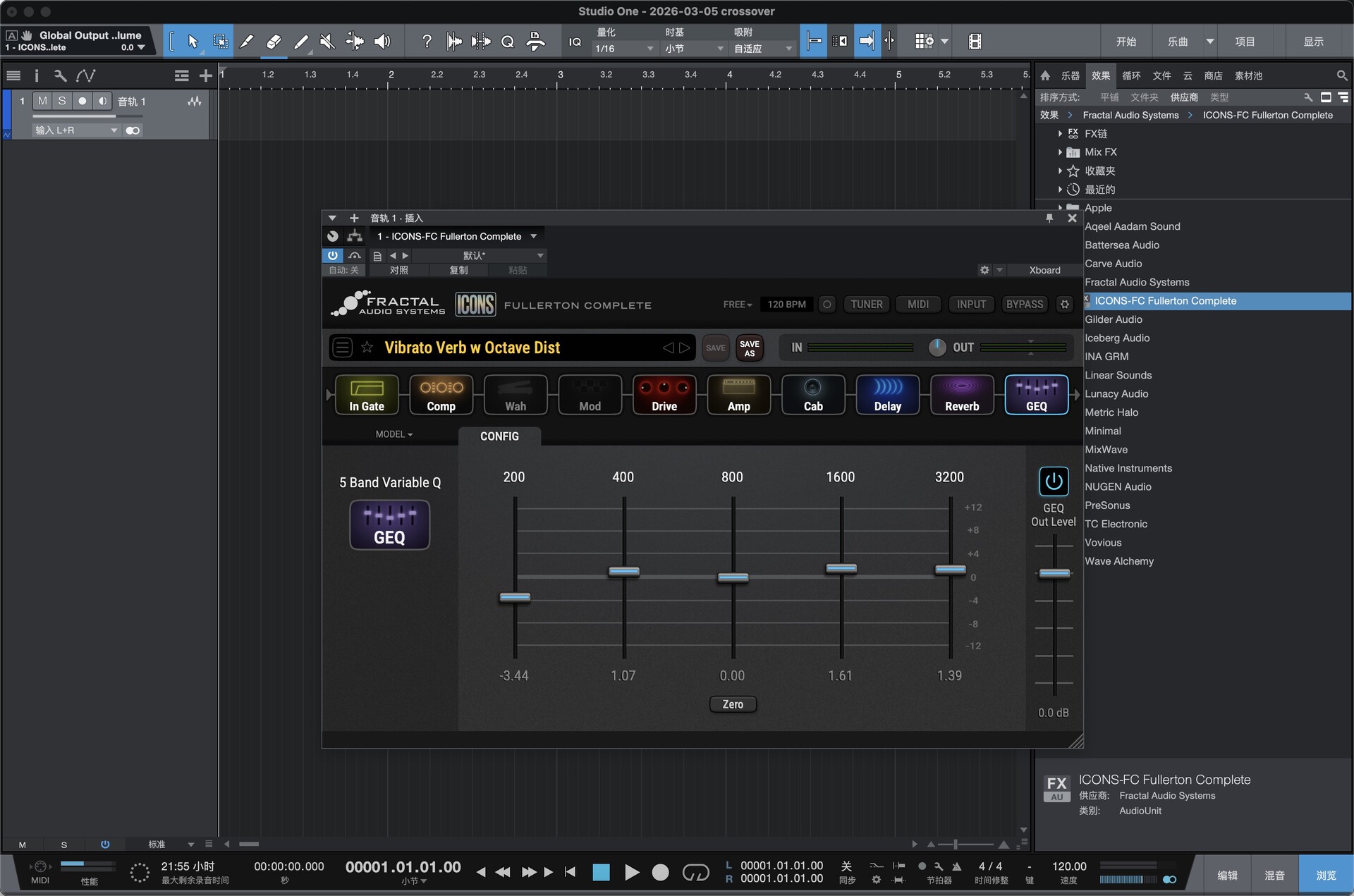Select the Eraser tool in toolbar
This screenshot has height=896, width=1354.
click(x=274, y=42)
